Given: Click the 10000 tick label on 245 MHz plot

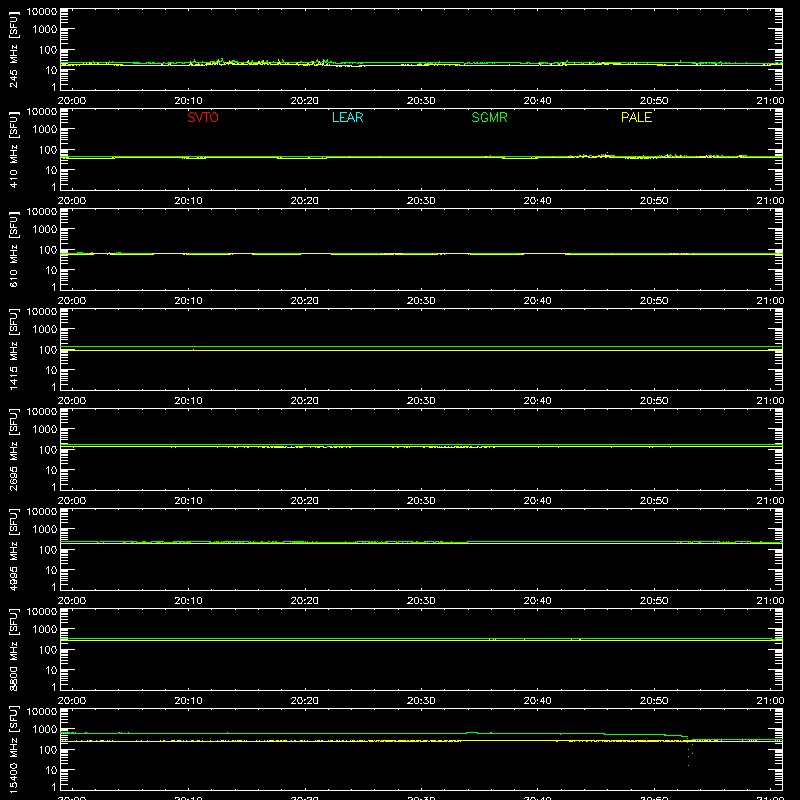Looking at the screenshot, I should pyautogui.click(x=42, y=12).
